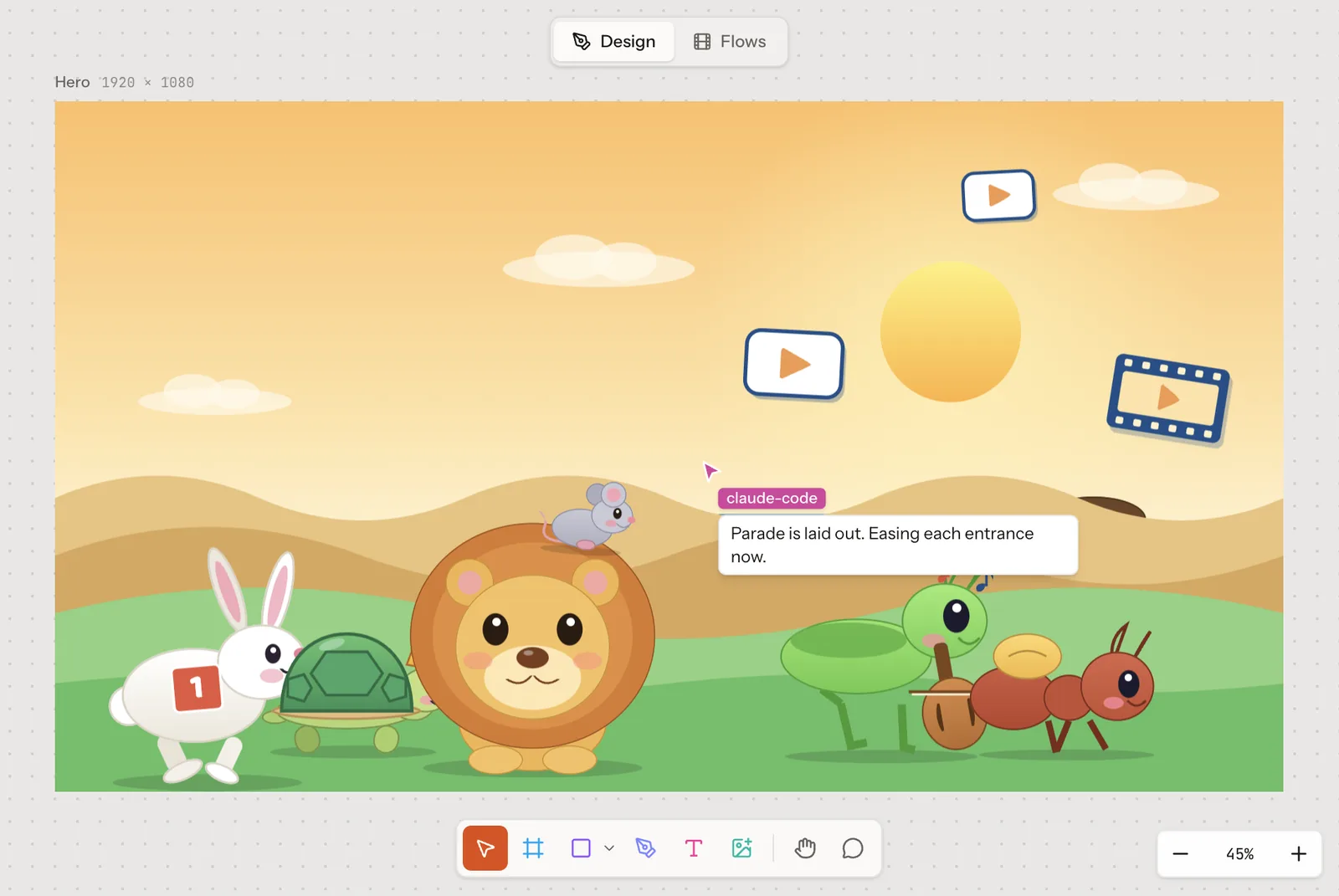Switch to the Flows tab
Screen dimensions: 1339x896
point(730,41)
